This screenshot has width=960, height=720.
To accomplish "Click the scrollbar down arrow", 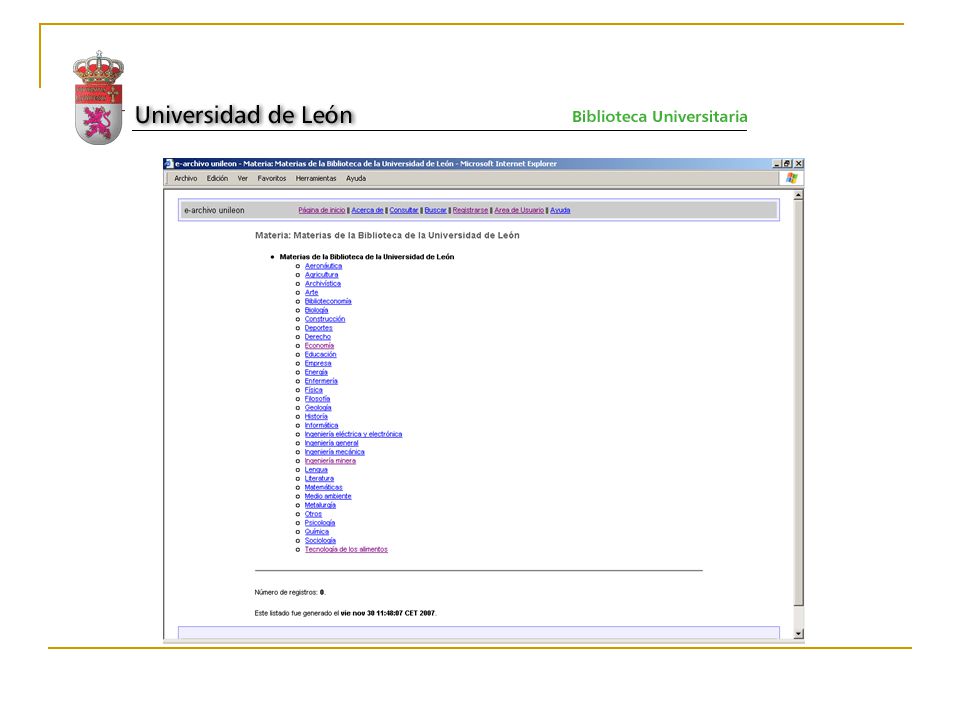I will click(x=798, y=634).
